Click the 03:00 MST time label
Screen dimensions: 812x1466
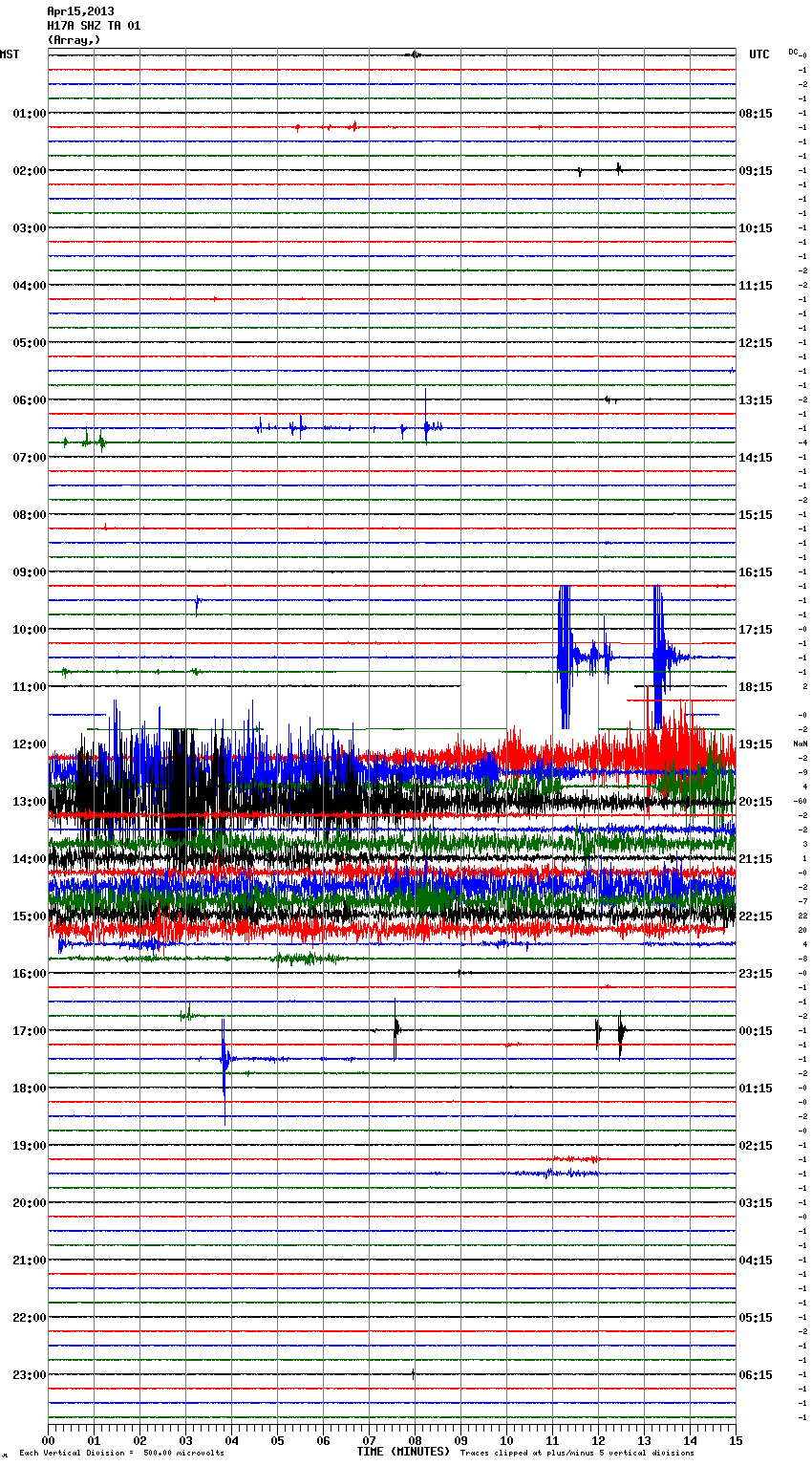pyautogui.click(x=30, y=228)
